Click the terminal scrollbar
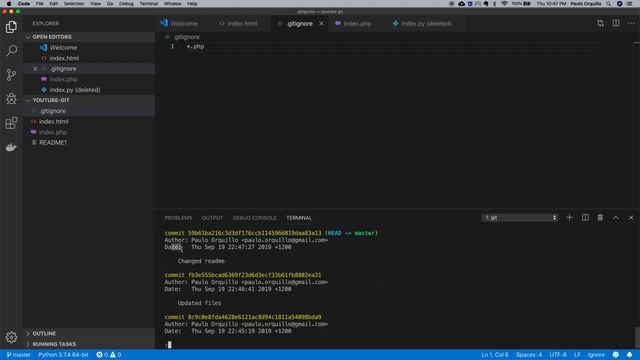The image size is (640, 360). pos(637,338)
